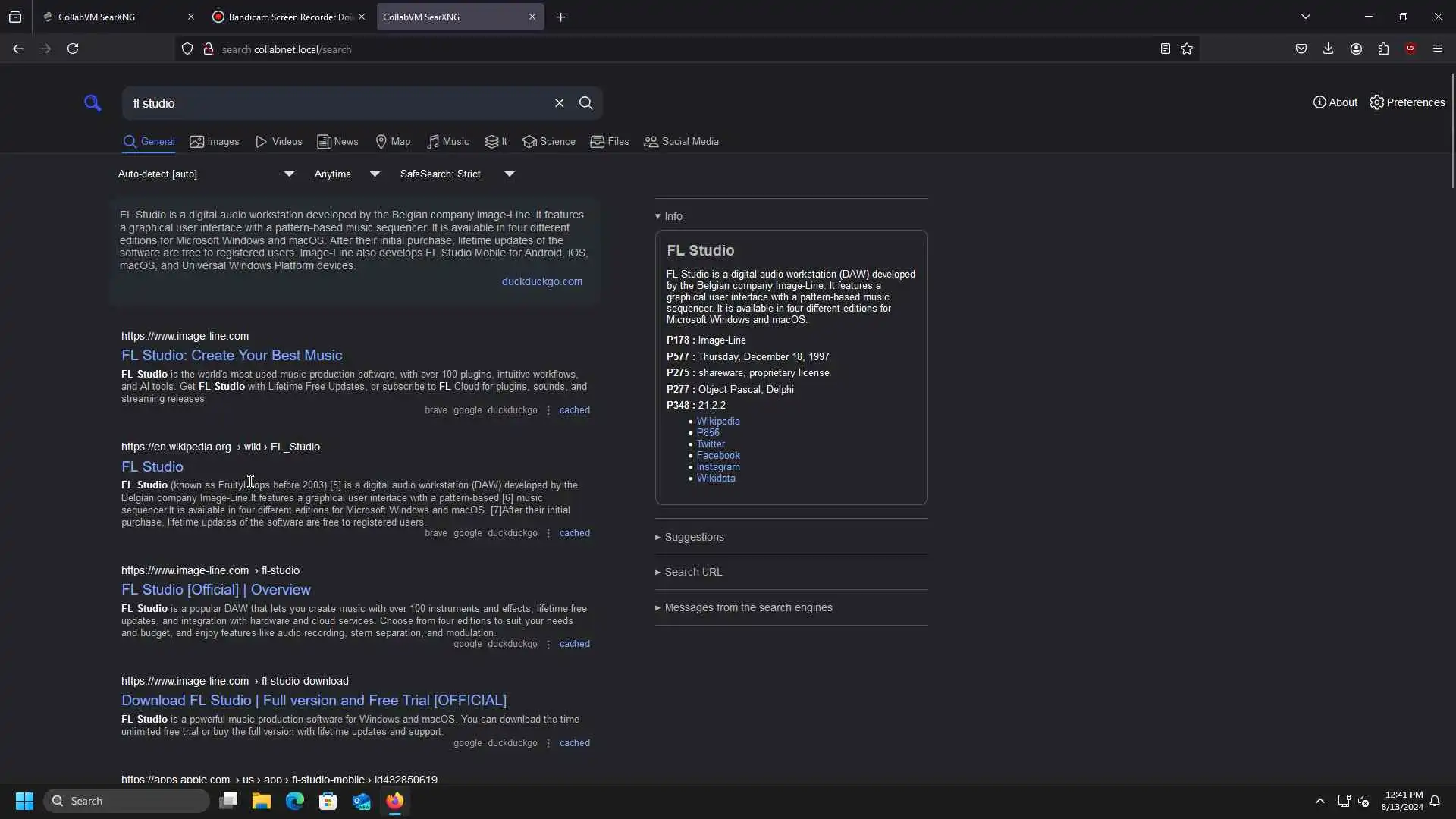Open File Explorer from taskbar
This screenshot has height=819, width=1456.
(x=262, y=801)
